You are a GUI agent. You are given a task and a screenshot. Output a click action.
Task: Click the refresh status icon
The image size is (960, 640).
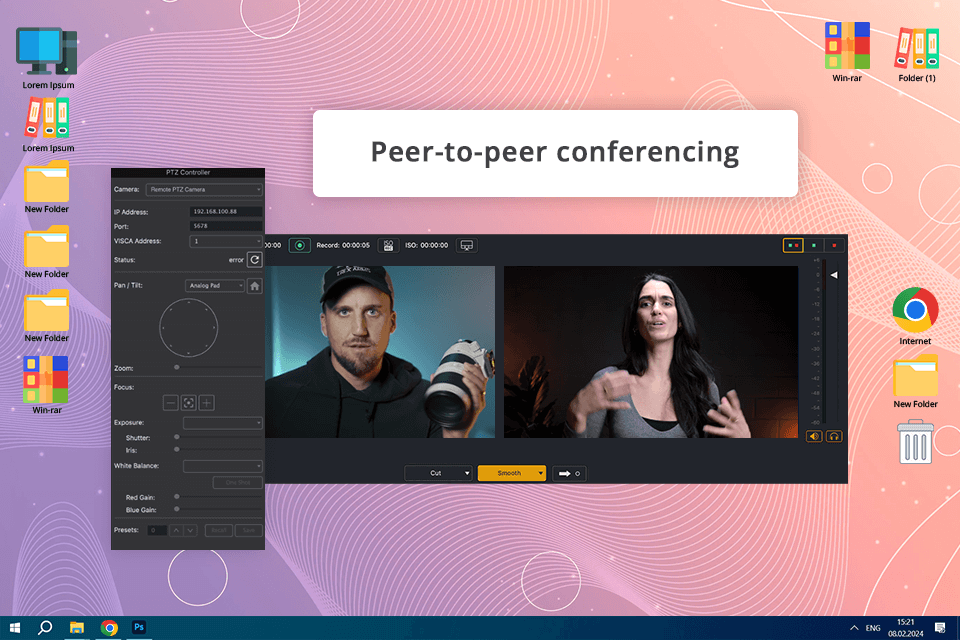click(255, 260)
